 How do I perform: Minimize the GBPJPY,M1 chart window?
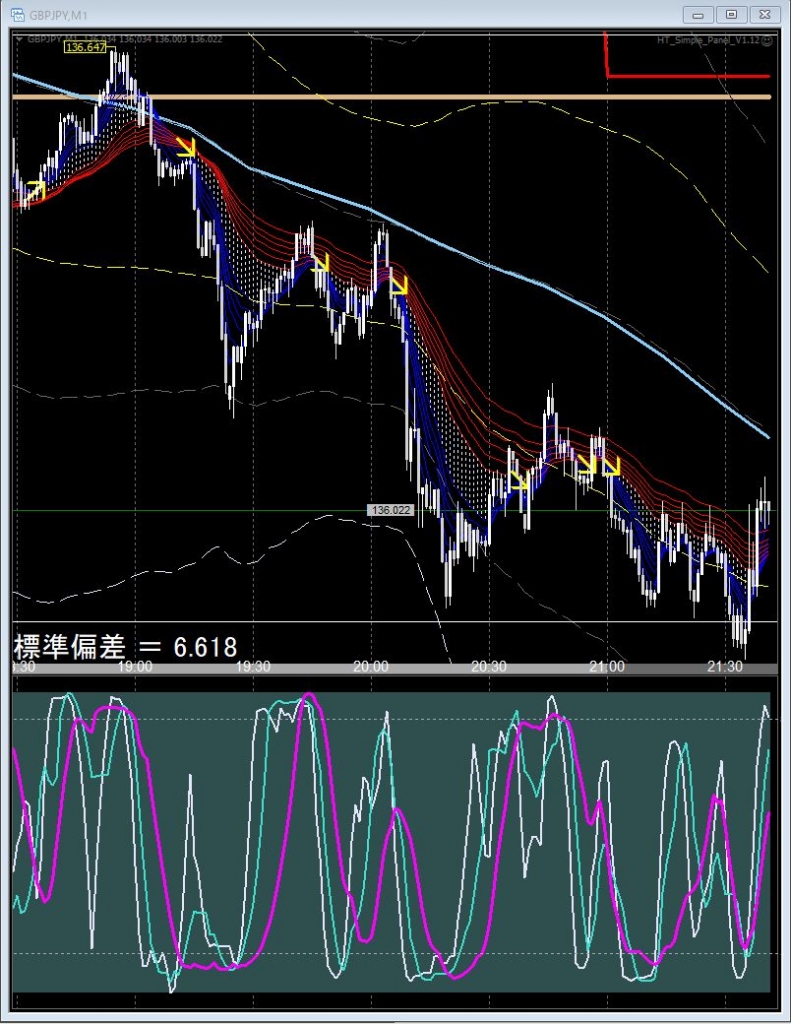click(x=697, y=14)
